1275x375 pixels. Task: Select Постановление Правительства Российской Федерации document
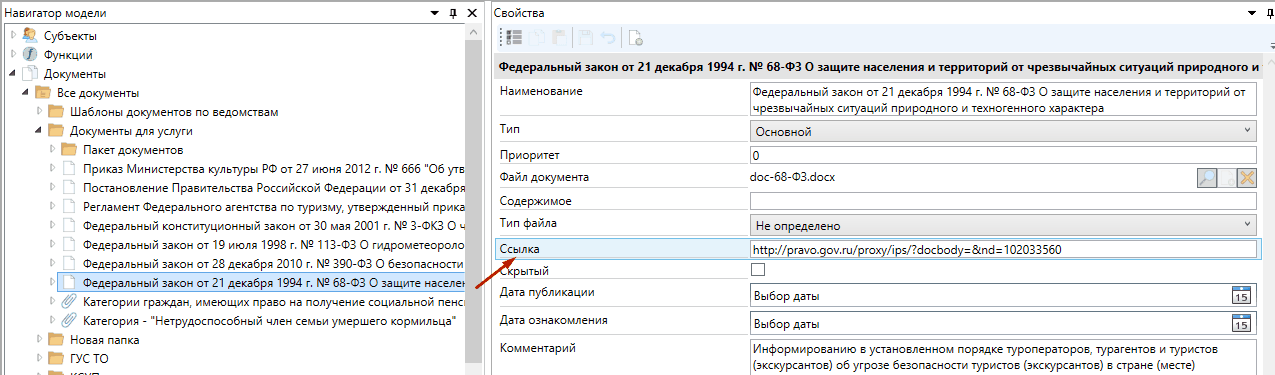(273, 188)
